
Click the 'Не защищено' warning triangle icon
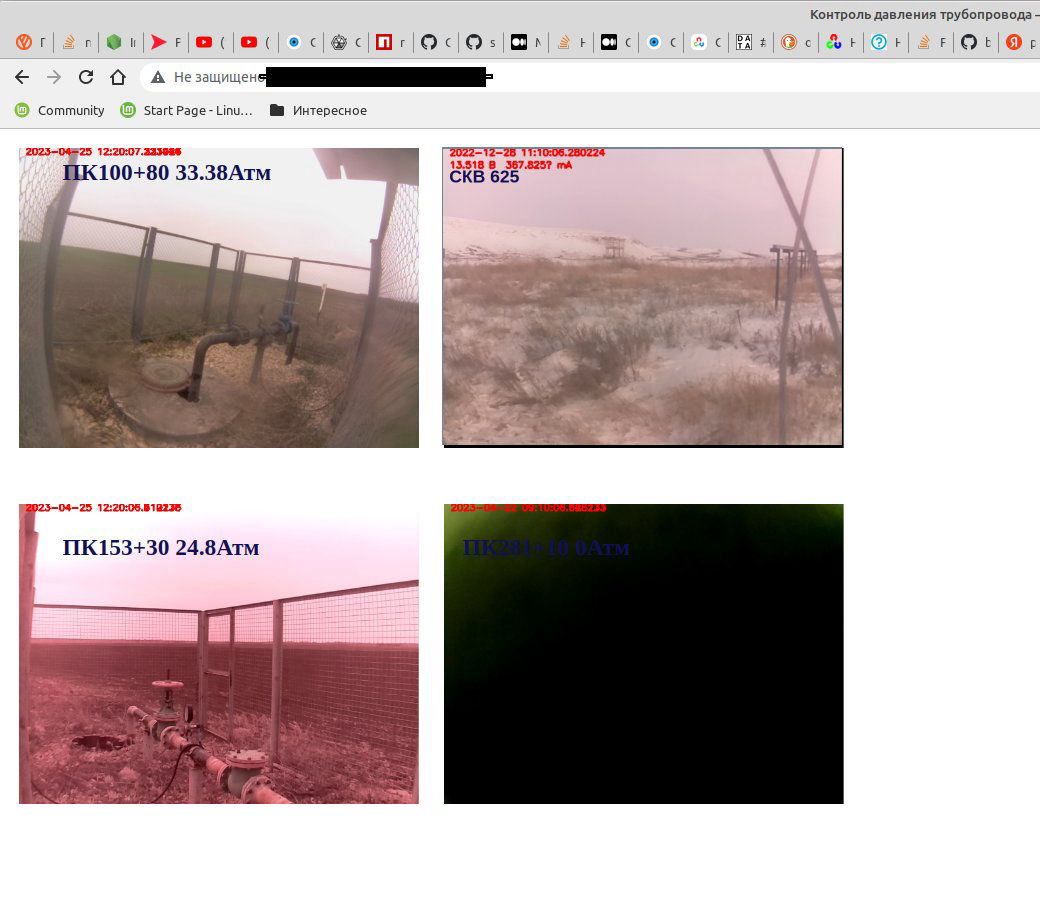pos(158,77)
